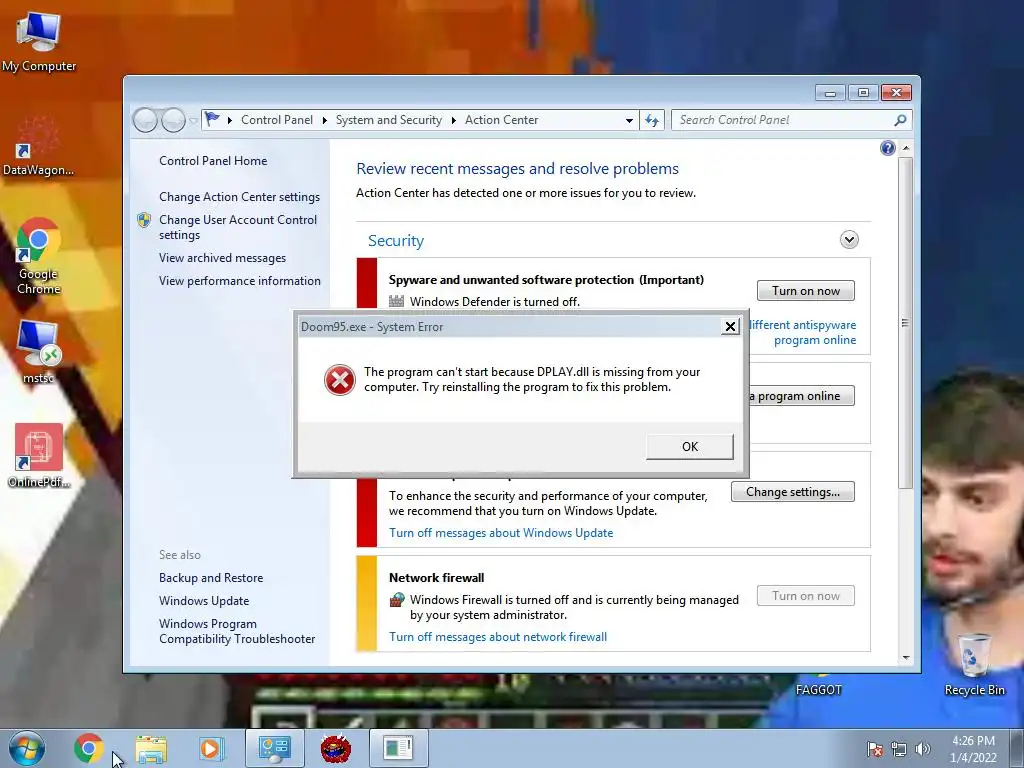1024x768 pixels.
Task: Open network icon in system tray
Action: 899,749
